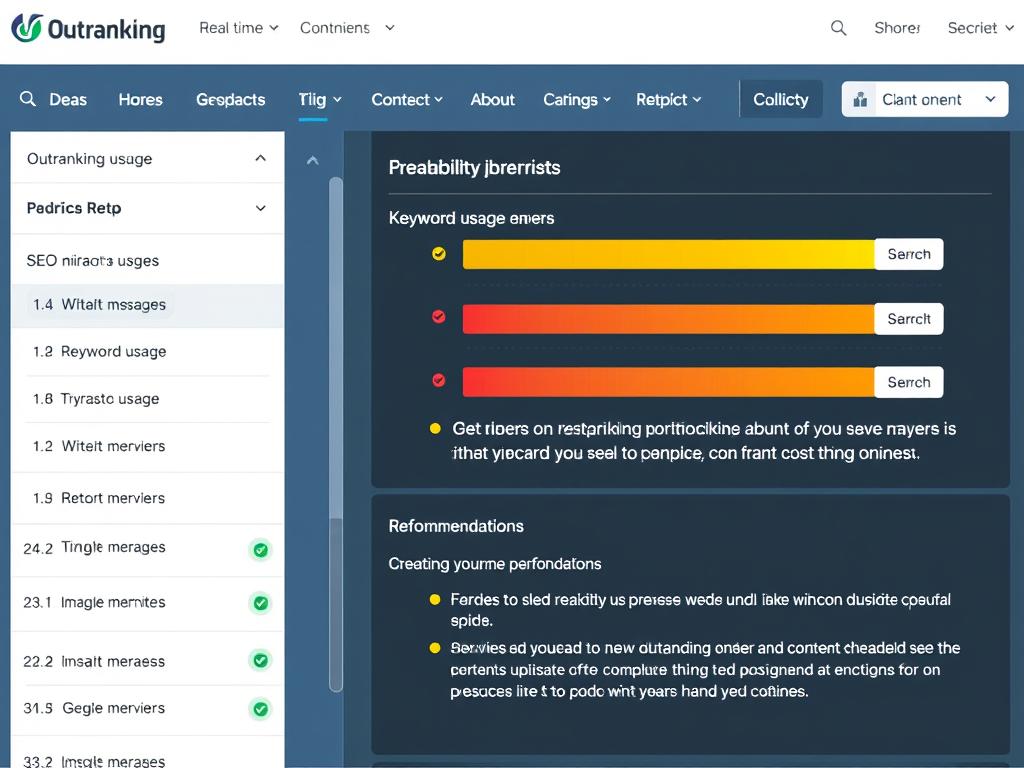This screenshot has height=768, width=1024.
Task: Click the top Serrch button
Action: (x=908, y=254)
